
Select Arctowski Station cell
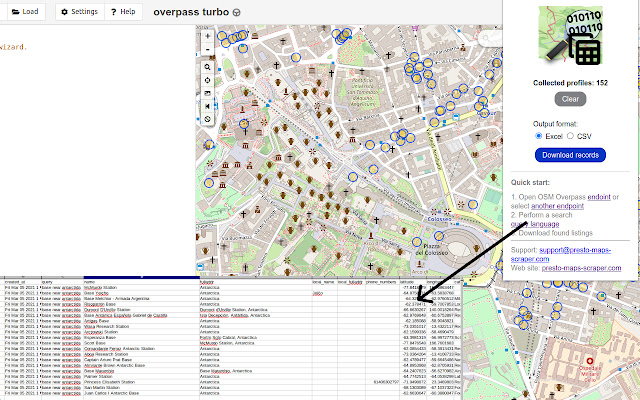coord(142,332)
